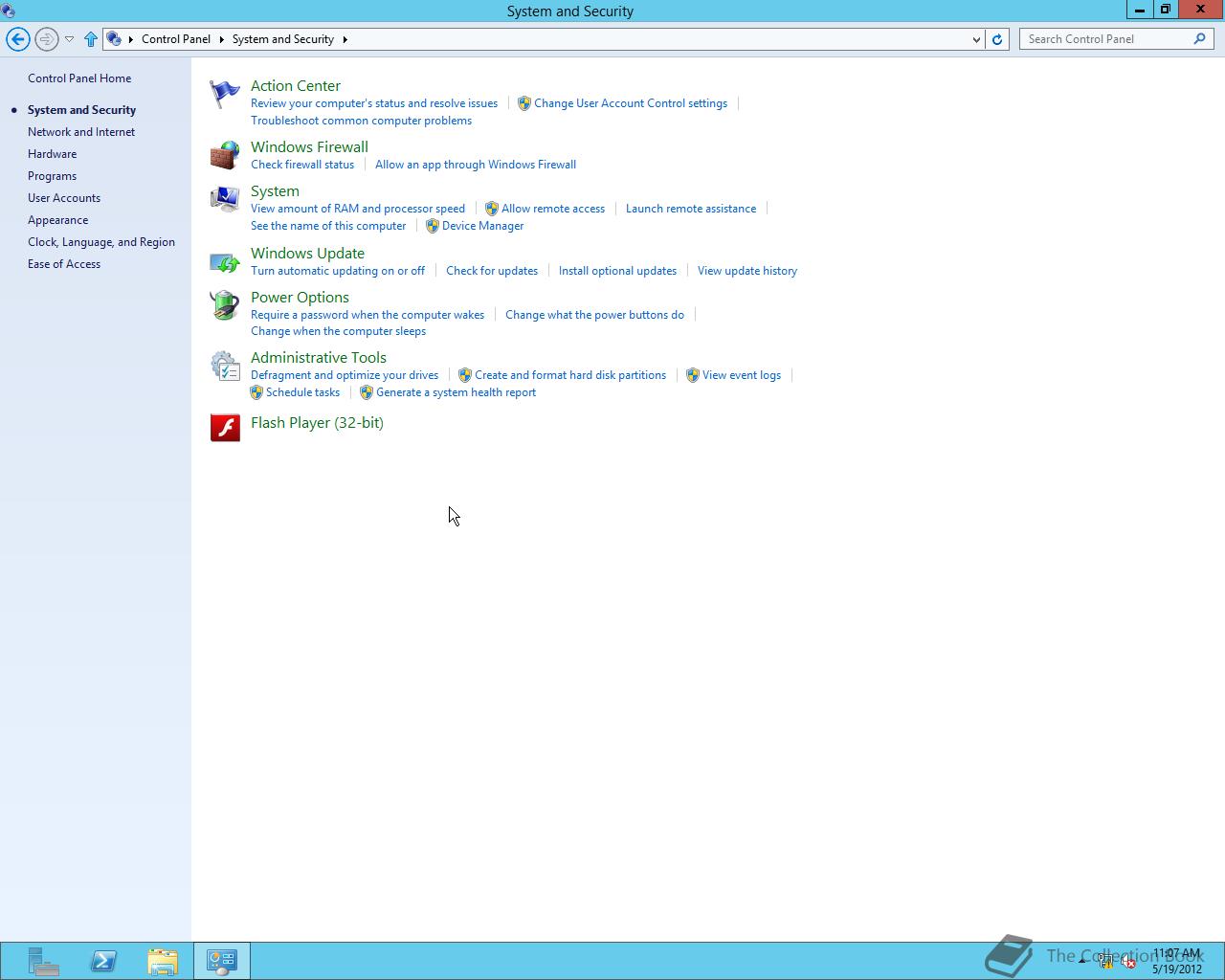Click View event logs
This screenshot has width=1225, height=980.
click(x=742, y=375)
